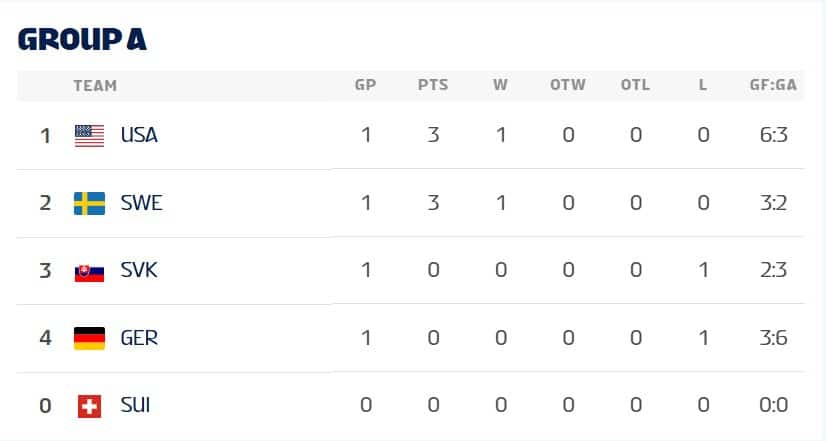Click the USA flag icon
The height and width of the screenshot is (441, 826).
[x=89, y=135]
